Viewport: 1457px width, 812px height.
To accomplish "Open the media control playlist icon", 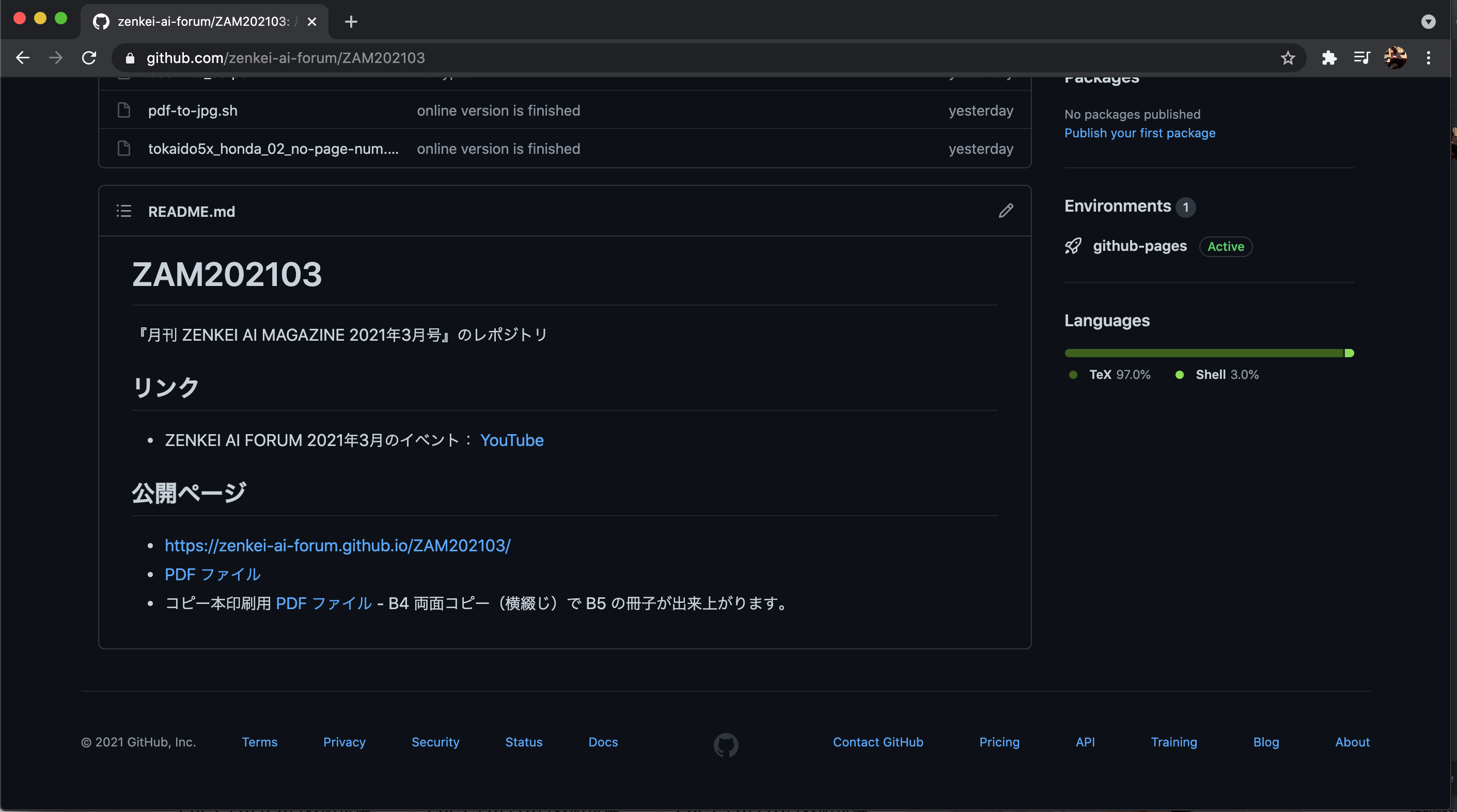I will pos(1362,58).
